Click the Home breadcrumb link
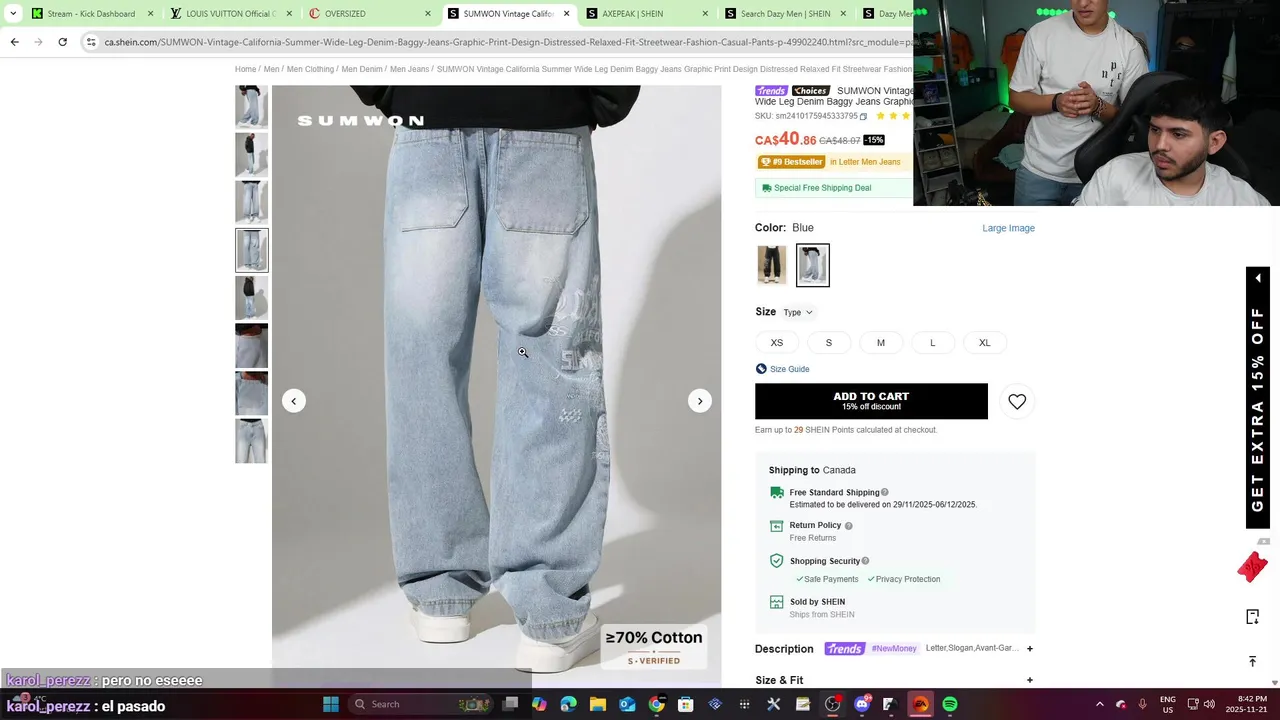Image resolution: width=1280 pixels, height=720 pixels. (245, 69)
